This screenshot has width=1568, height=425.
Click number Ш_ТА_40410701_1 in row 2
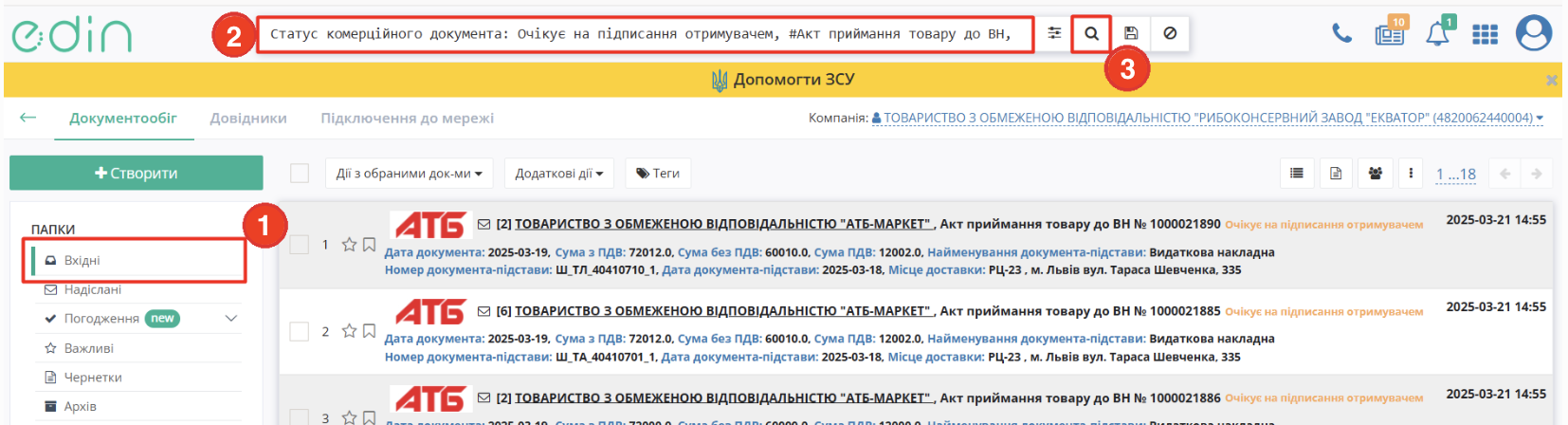pyautogui.click(x=606, y=358)
